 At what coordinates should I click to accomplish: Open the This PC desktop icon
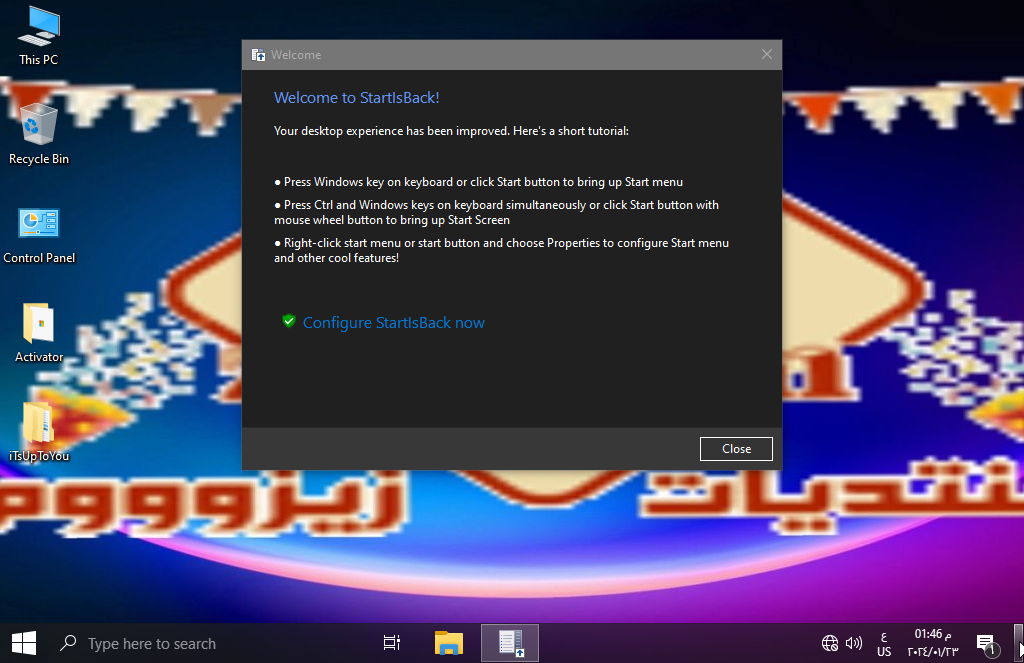pyautogui.click(x=39, y=36)
